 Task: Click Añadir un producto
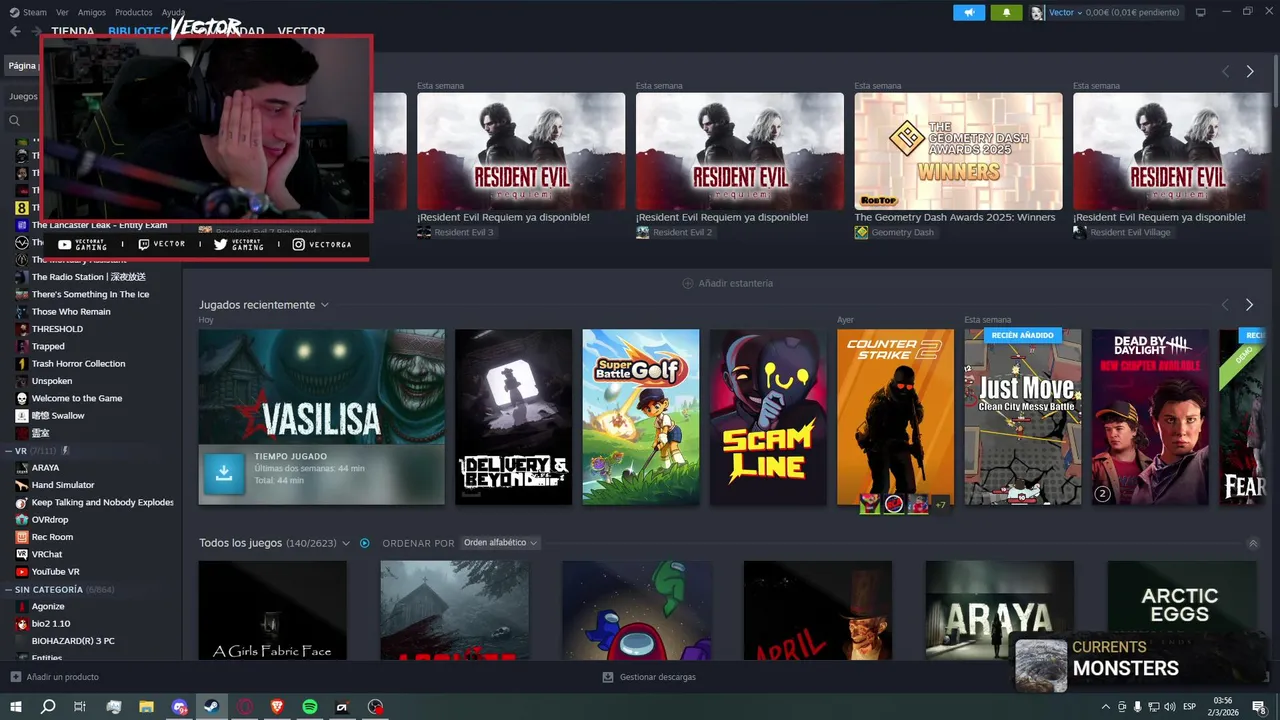coord(55,677)
